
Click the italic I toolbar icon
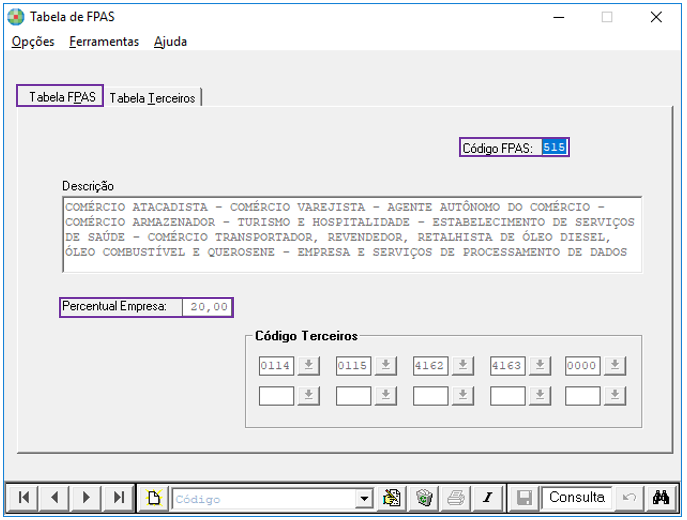pyautogui.click(x=487, y=498)
